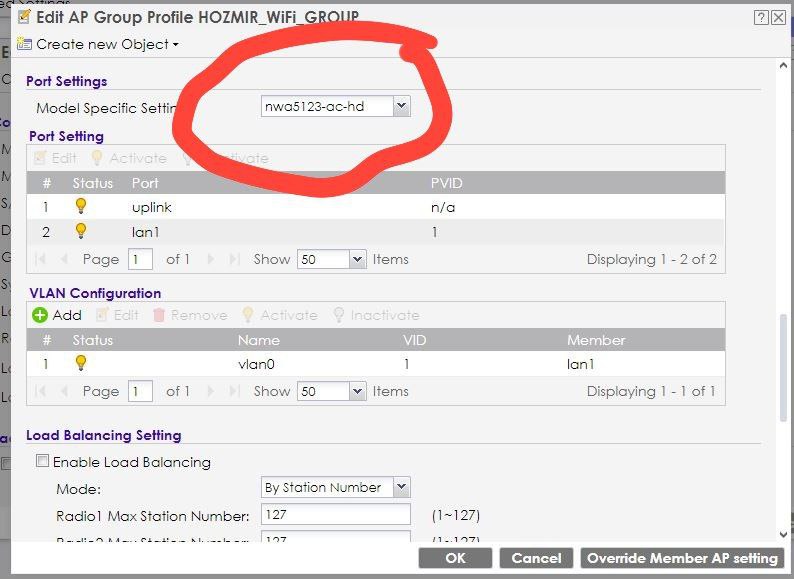Click Radio1 Max Station Number field
Viewport: 794px width, 579px height.
coord(335,515)
